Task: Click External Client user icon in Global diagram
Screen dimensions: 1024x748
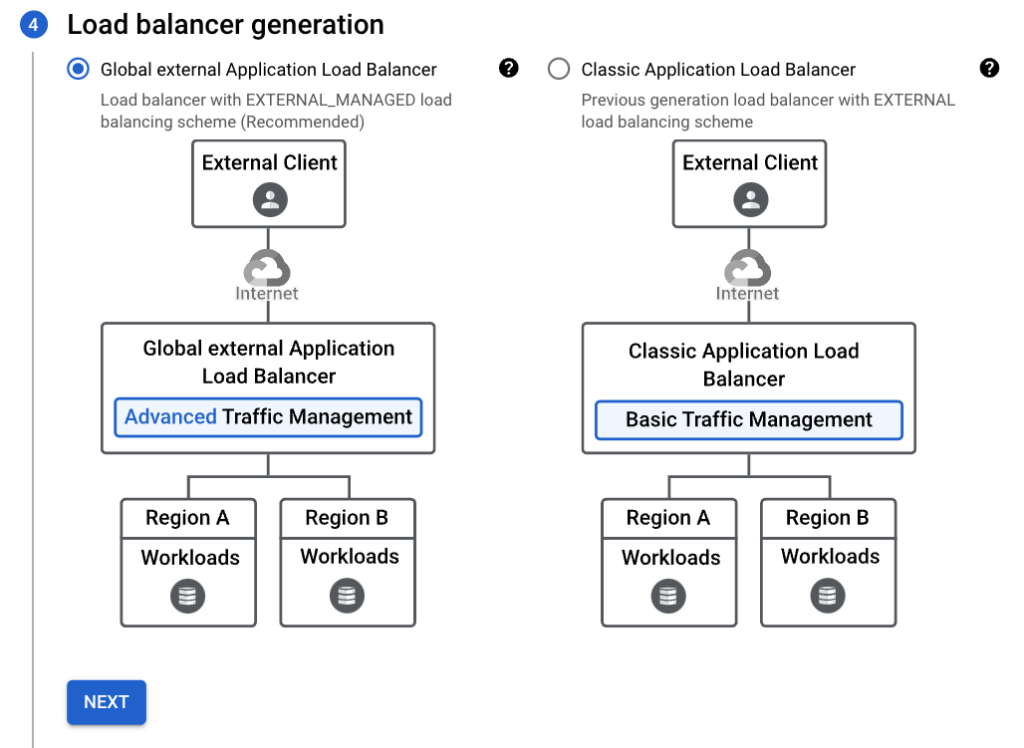Action: pos(270,199)
